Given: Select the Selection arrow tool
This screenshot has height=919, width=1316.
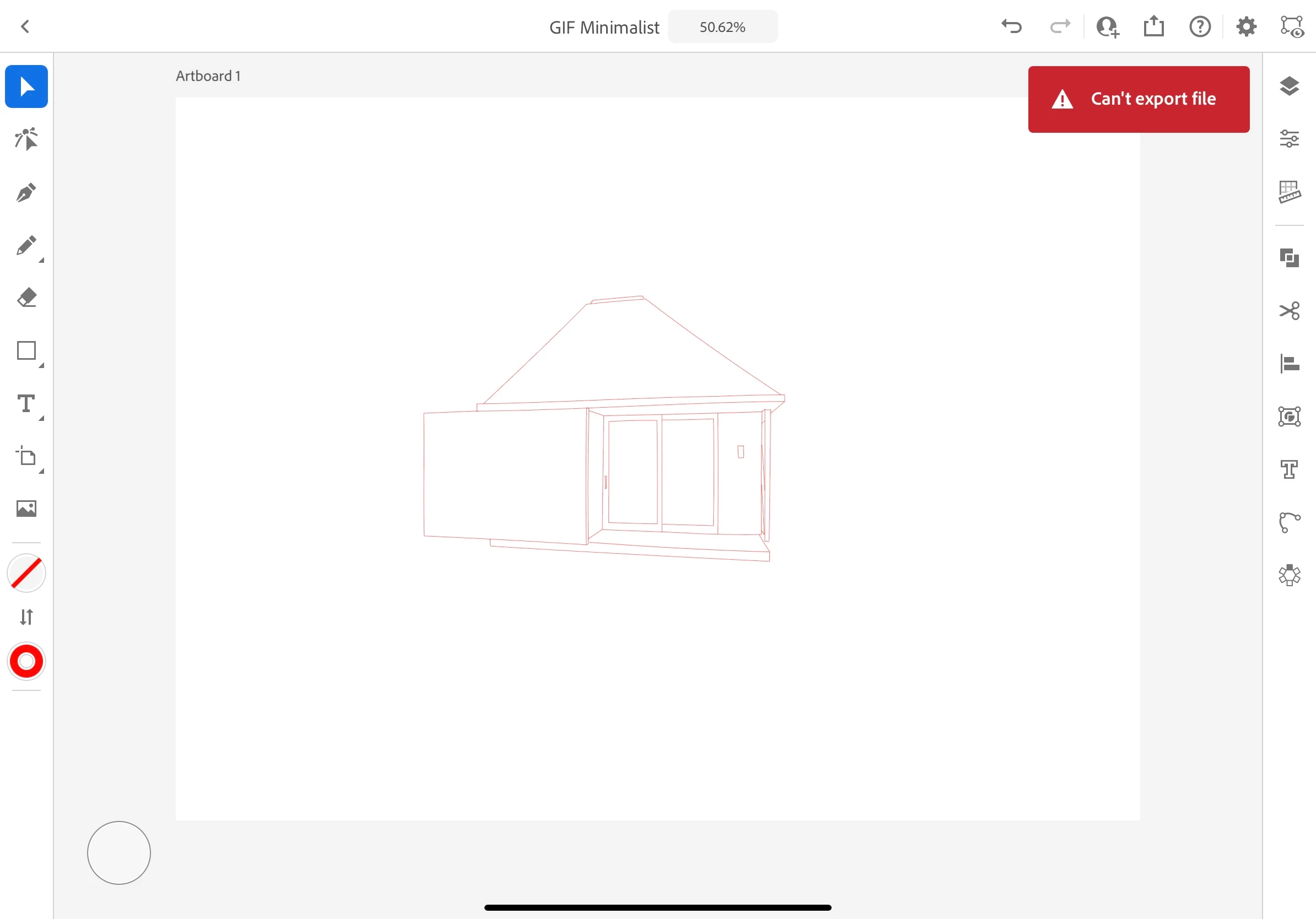Looking at the screenshot, I should [26, 87].
